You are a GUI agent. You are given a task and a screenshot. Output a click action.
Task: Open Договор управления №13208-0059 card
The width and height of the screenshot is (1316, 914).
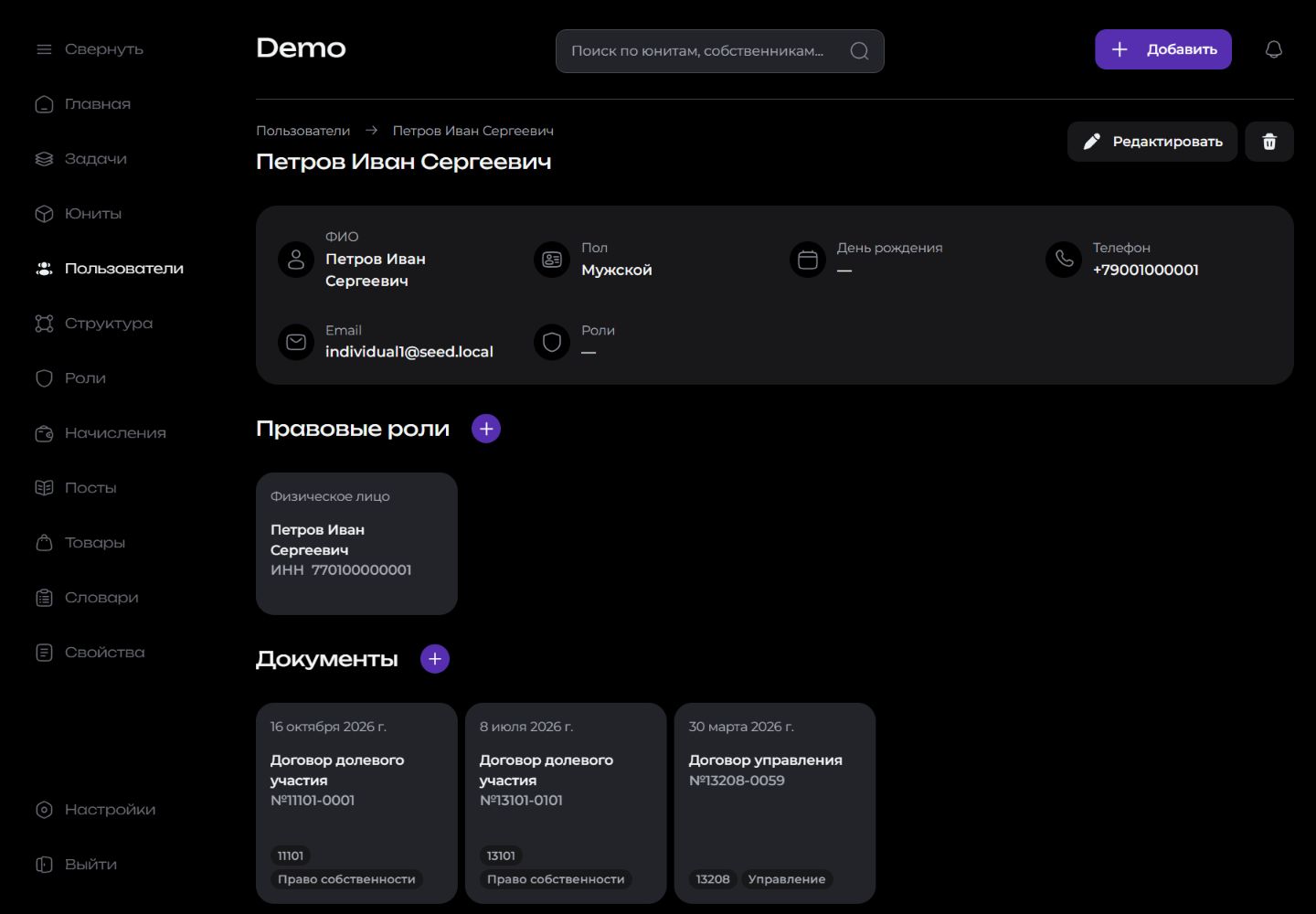tap(775, 803)
